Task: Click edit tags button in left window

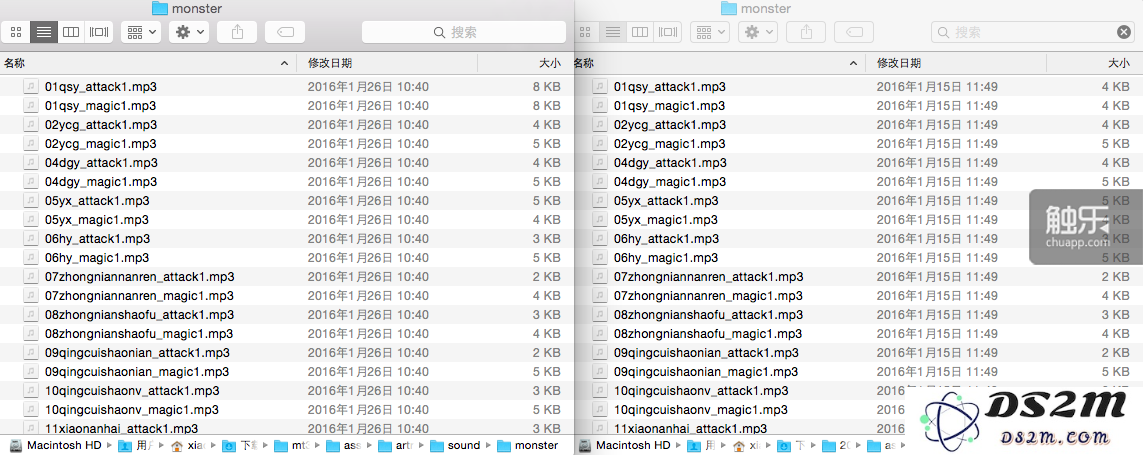Action: (x=285, y=32)
